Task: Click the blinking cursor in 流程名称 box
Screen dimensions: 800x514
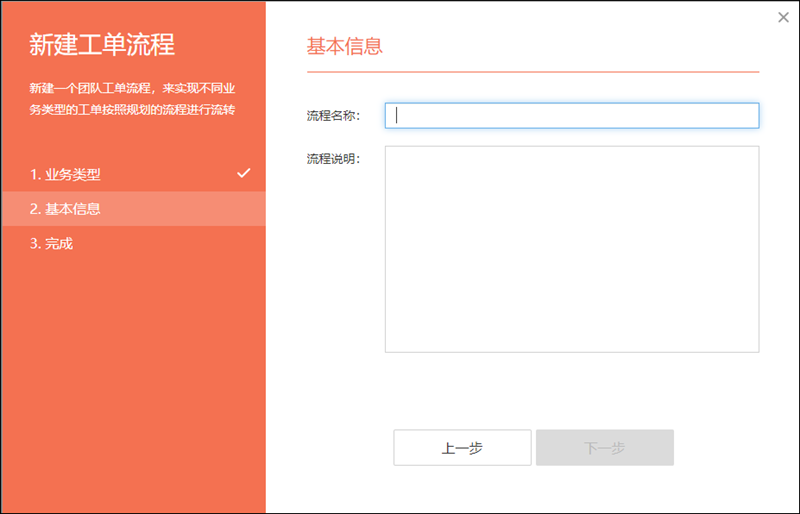Action: click(x=397, y=115)
